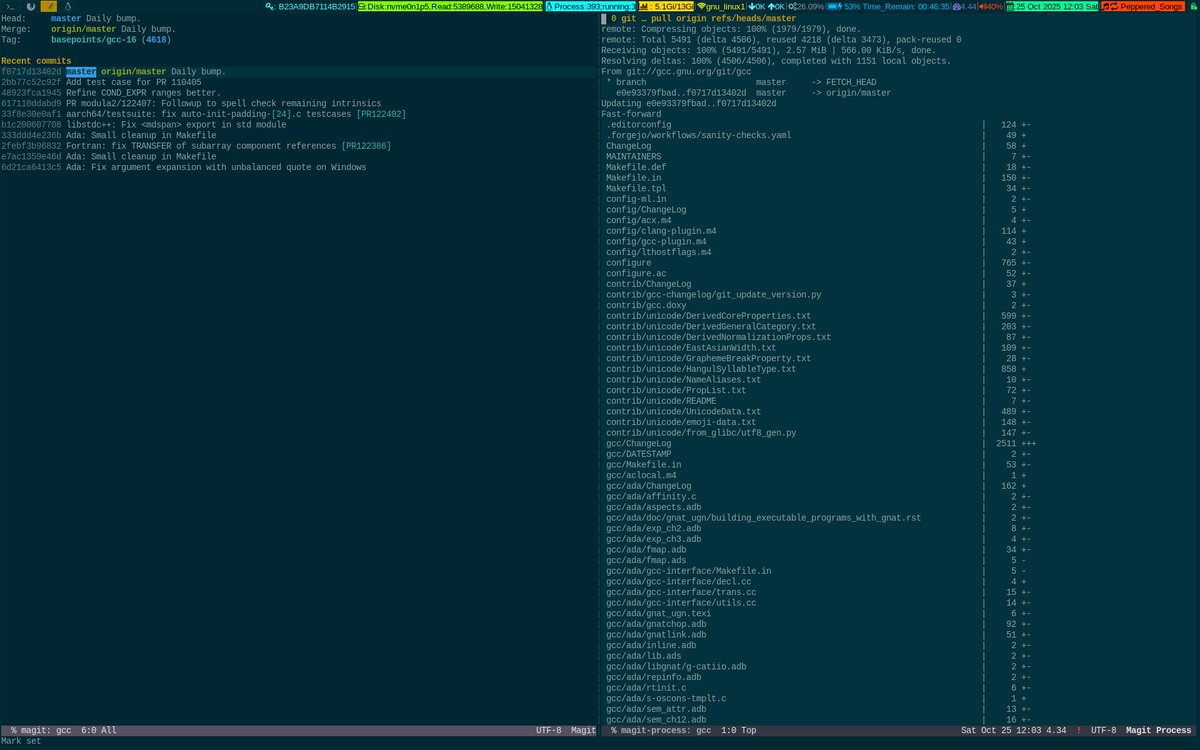Viewport: 1200px width, 750px height.
Task: Click the wifi gnu_linux1 indicator
Action: (721, 6)
